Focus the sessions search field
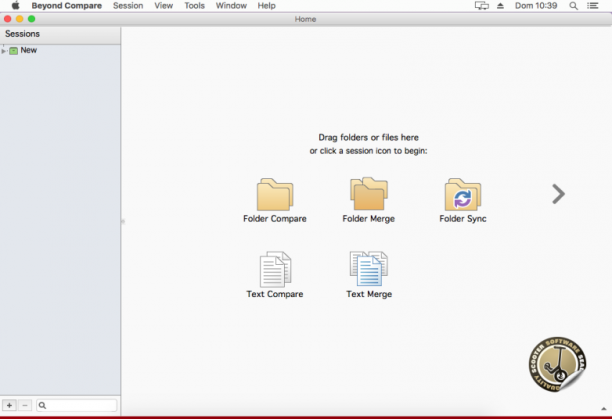The image size is (612, 419). tap(76, 405)
